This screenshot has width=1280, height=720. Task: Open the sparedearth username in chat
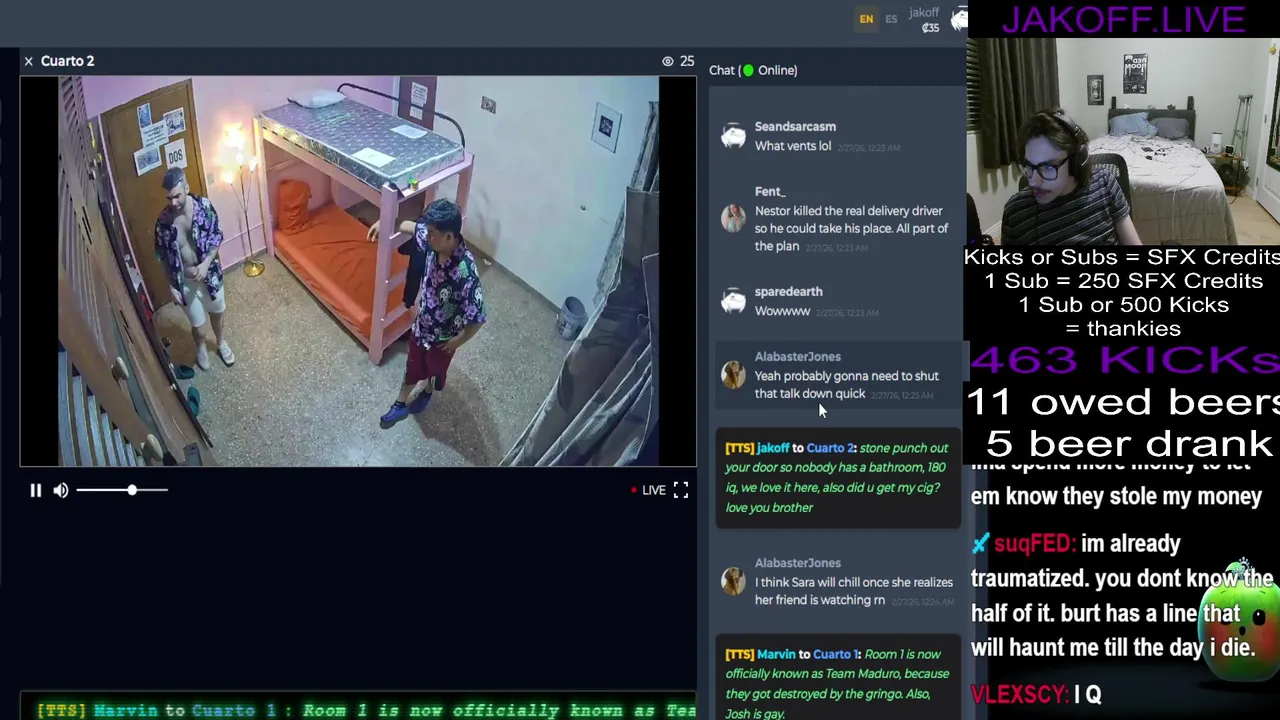(788, 292)
